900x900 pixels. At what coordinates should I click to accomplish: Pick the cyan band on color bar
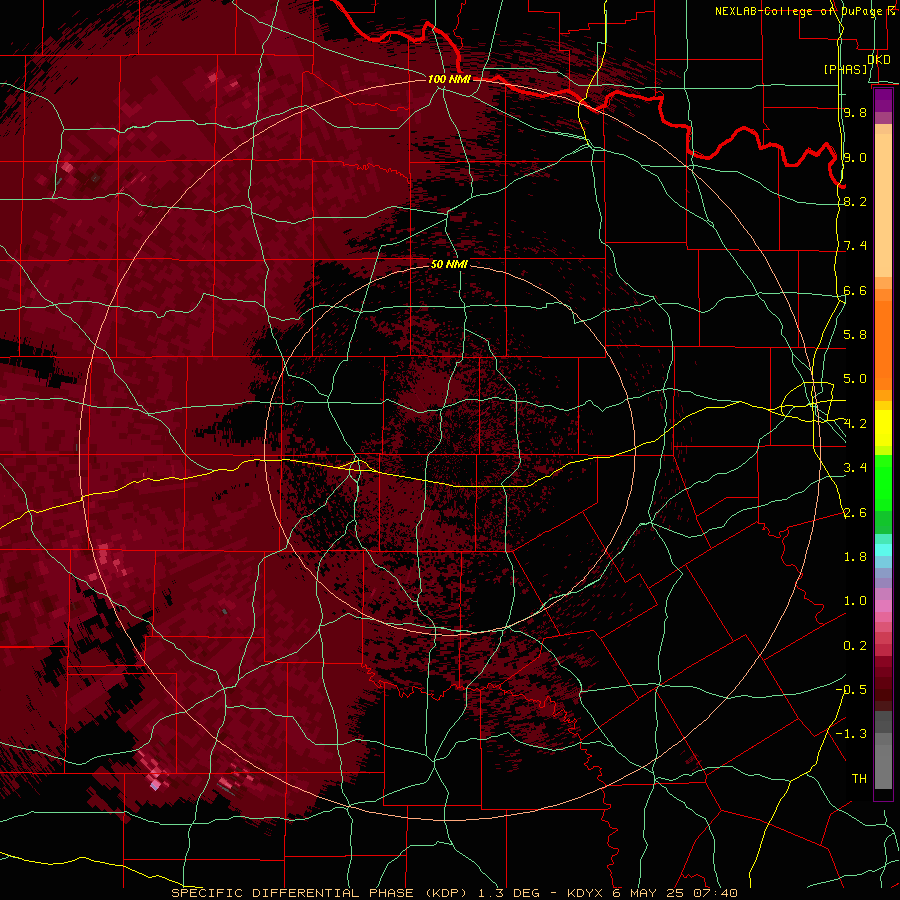pos(883,550)
